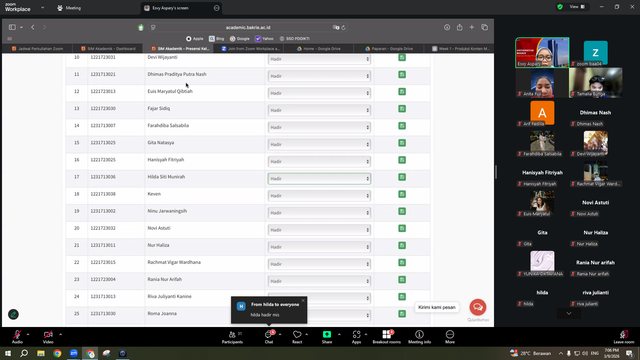Image resolution: width=640 pixels, height=360 pixels.
Task: Go back in shared browser
Action: (x=33, y=27)
